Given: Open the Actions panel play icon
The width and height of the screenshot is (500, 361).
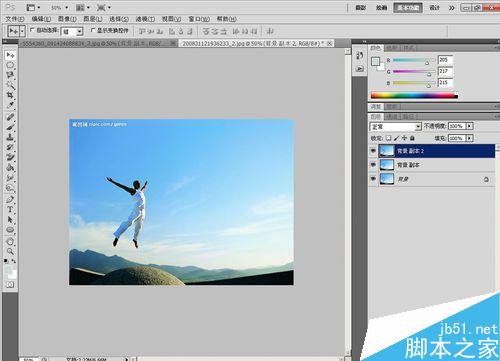Looking at the screenshot, I should click(360, 69).
